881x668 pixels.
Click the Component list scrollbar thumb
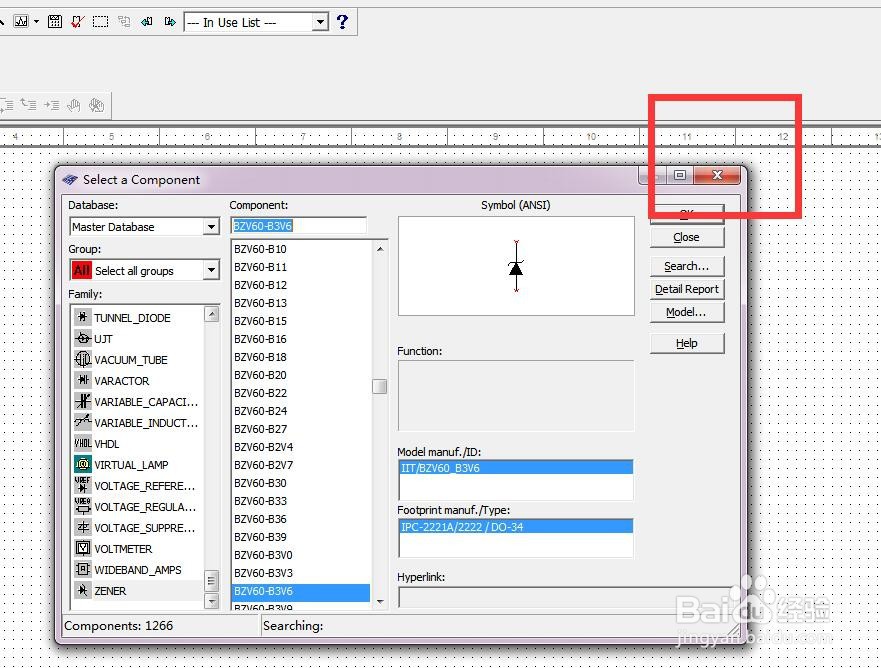click(380, 387)
